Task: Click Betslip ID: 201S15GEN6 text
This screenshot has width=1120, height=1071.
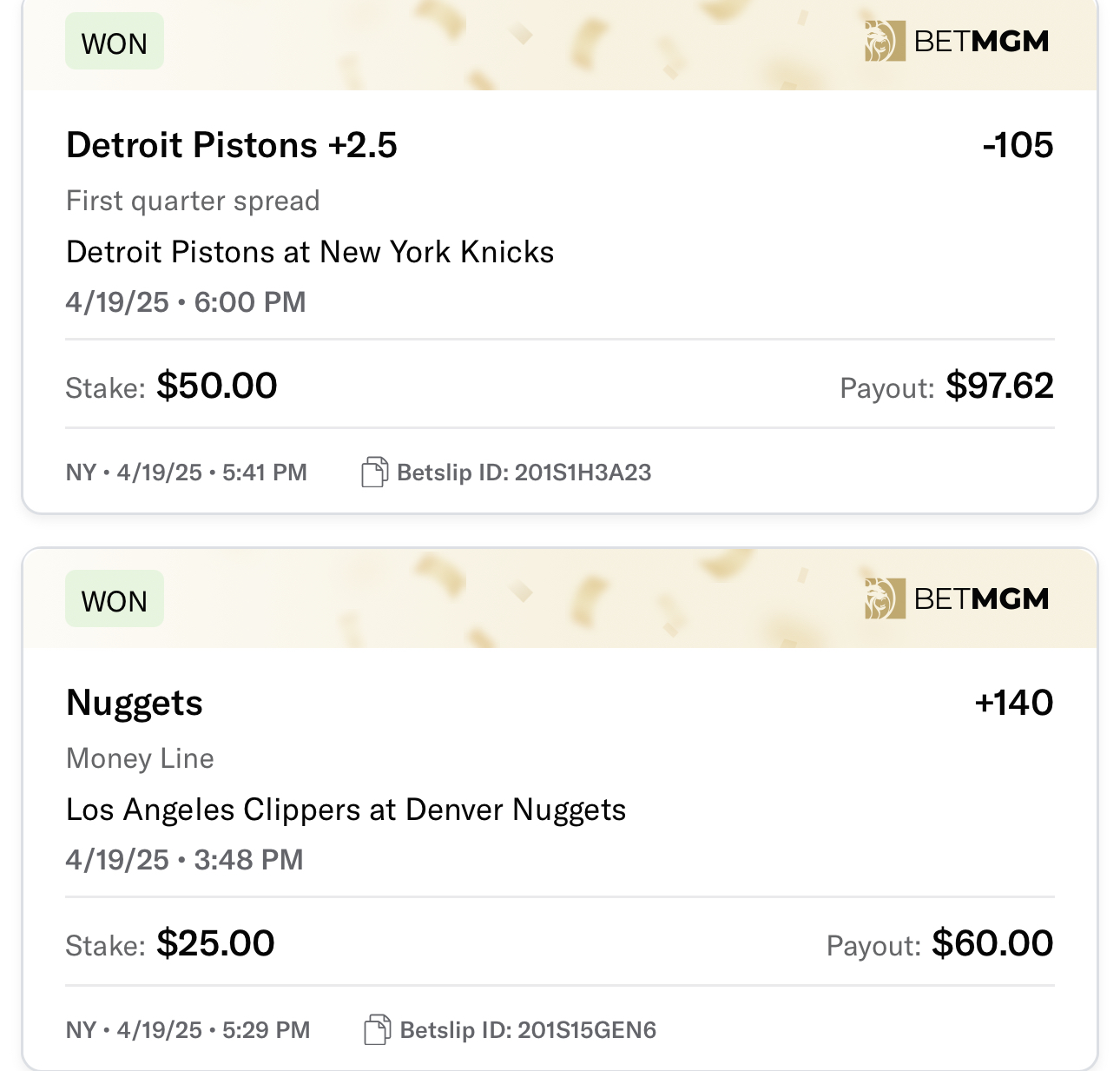Action: point(528,1030)
